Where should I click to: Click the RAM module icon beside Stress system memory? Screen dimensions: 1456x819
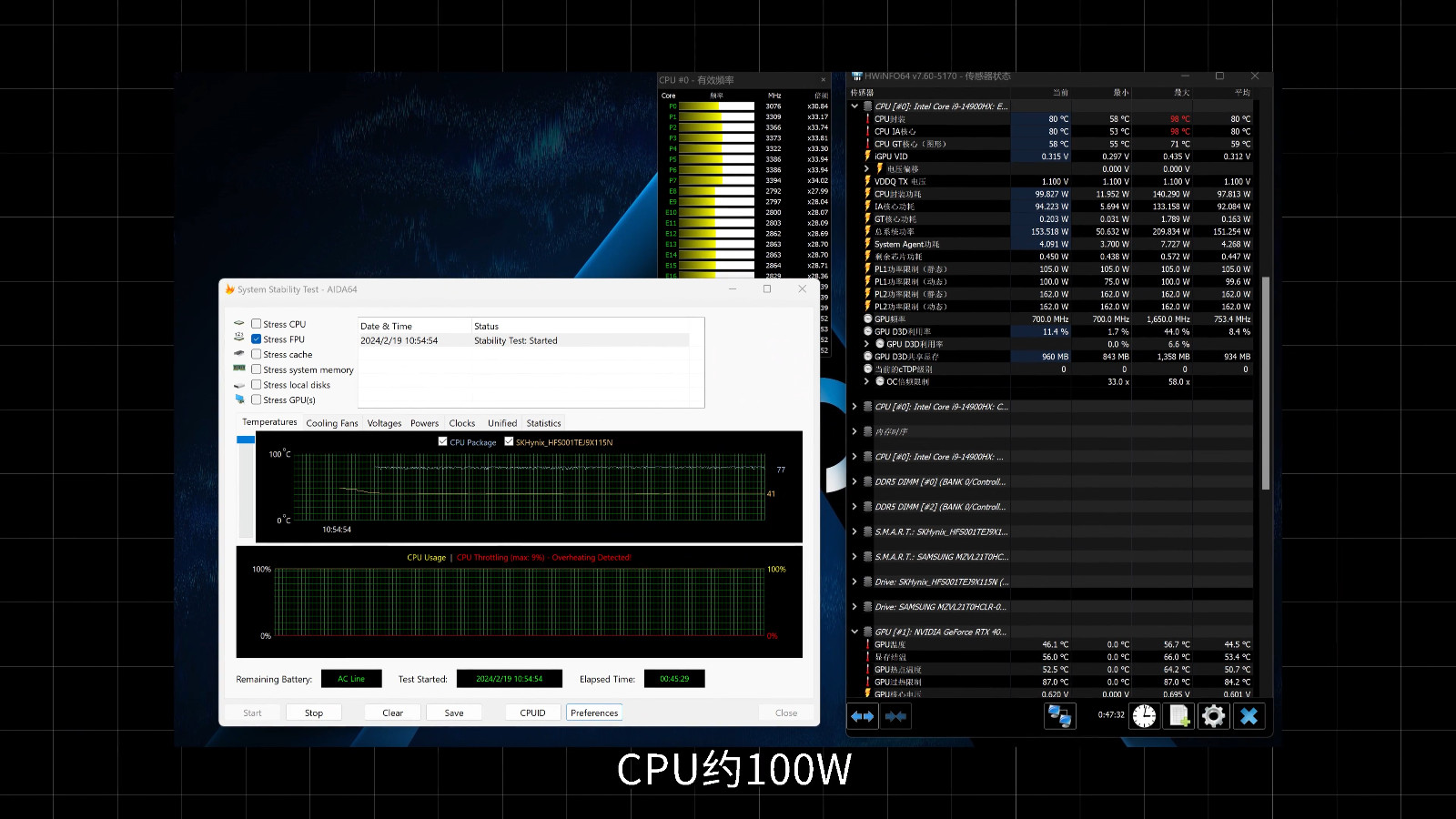click(x=239, y=369)
